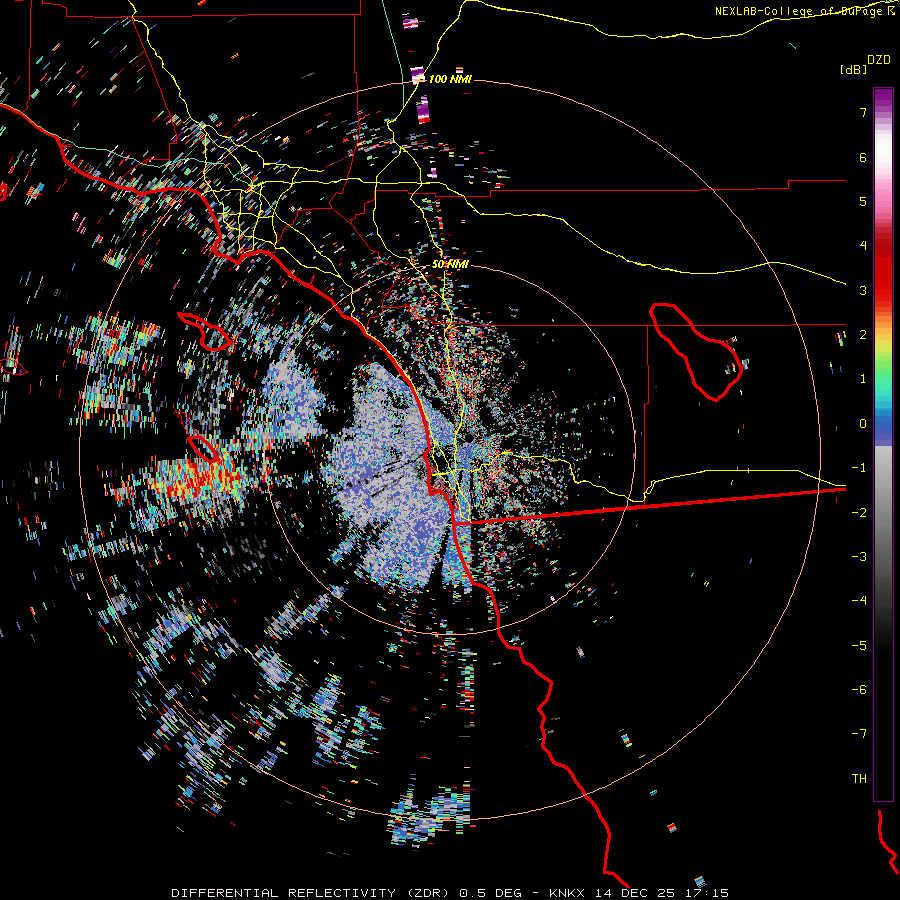This screenshot has height=900, width=900.
Task: Click the 50 NMI range ring label
Action: (x=449, y=264)
